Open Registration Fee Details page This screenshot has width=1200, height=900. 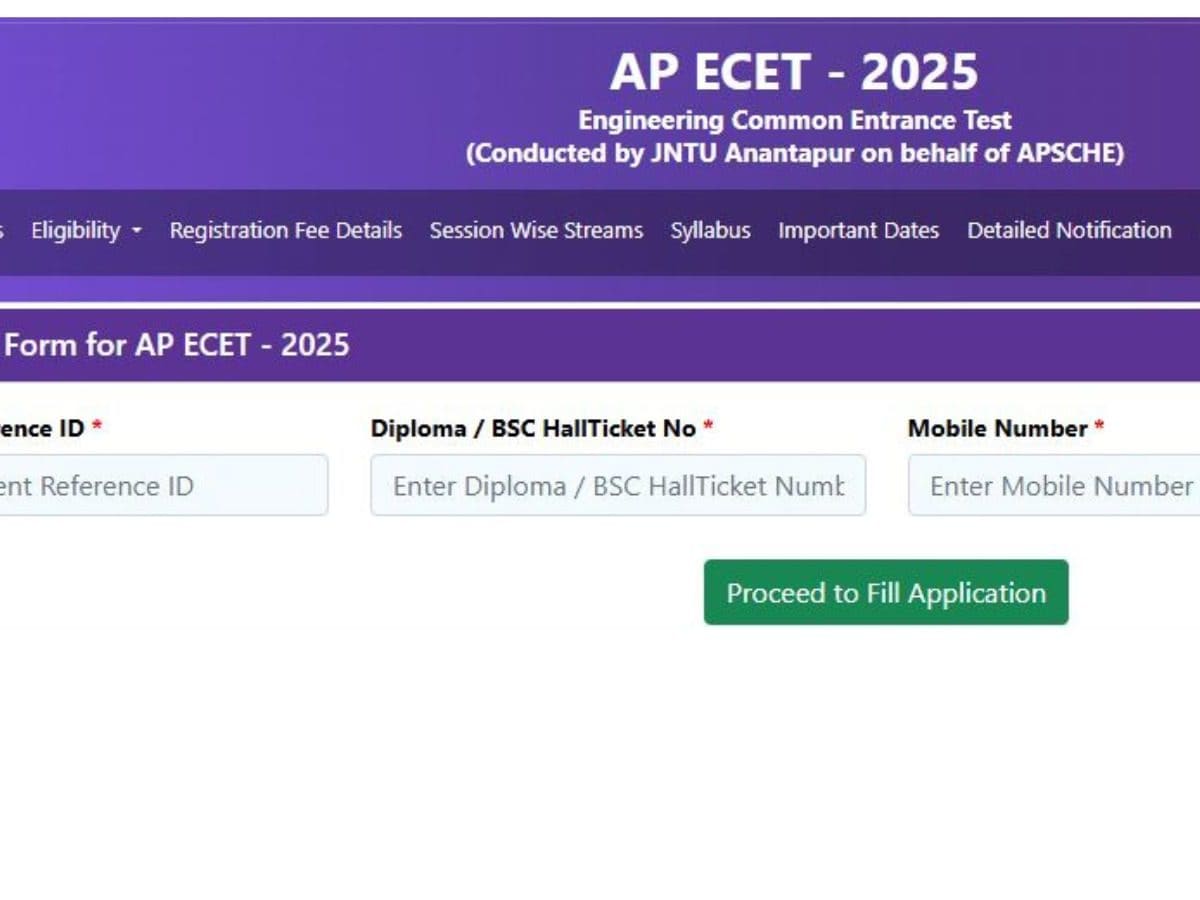pyautogui.click(x=285, y=230)
